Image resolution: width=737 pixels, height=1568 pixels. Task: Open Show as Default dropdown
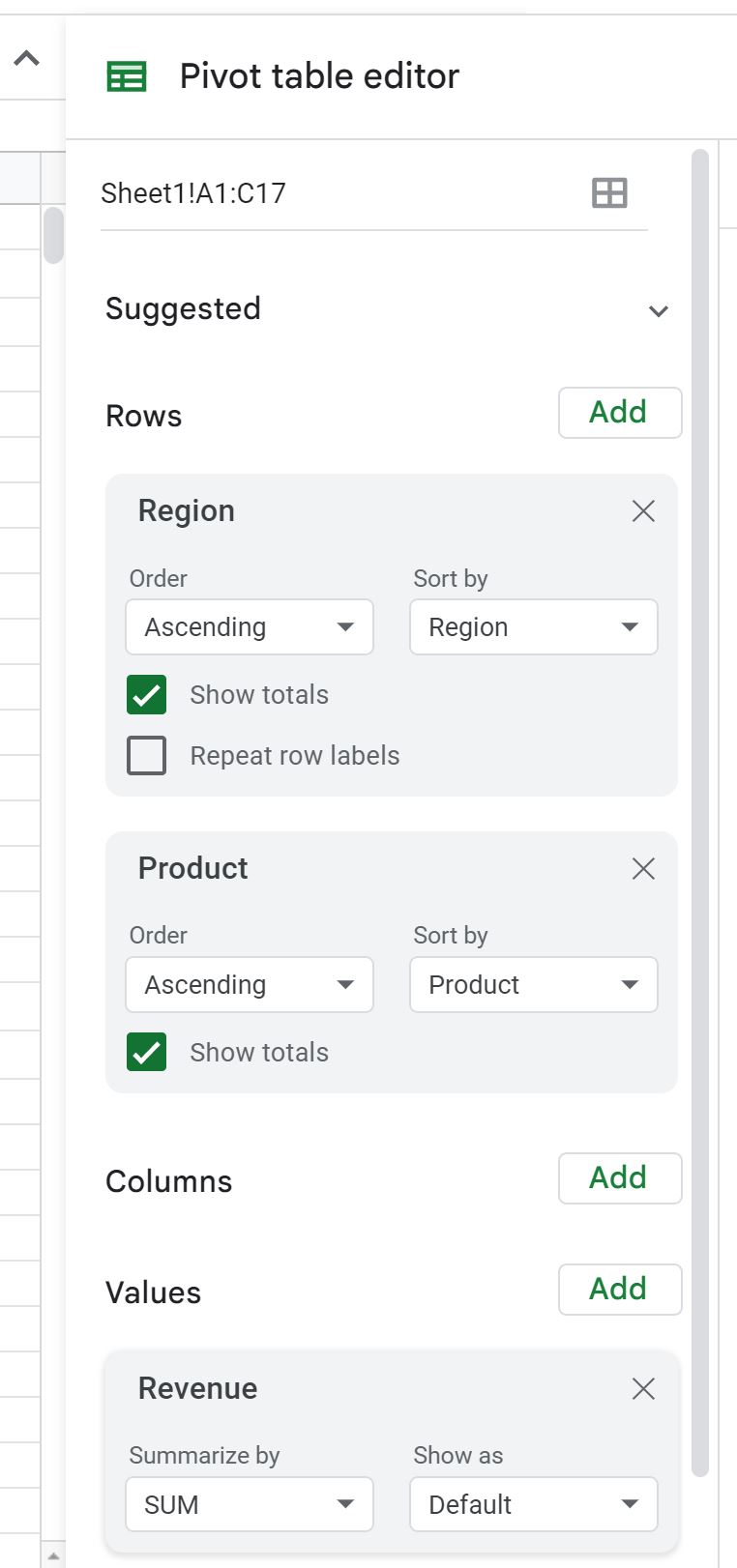coord(534,1504)
